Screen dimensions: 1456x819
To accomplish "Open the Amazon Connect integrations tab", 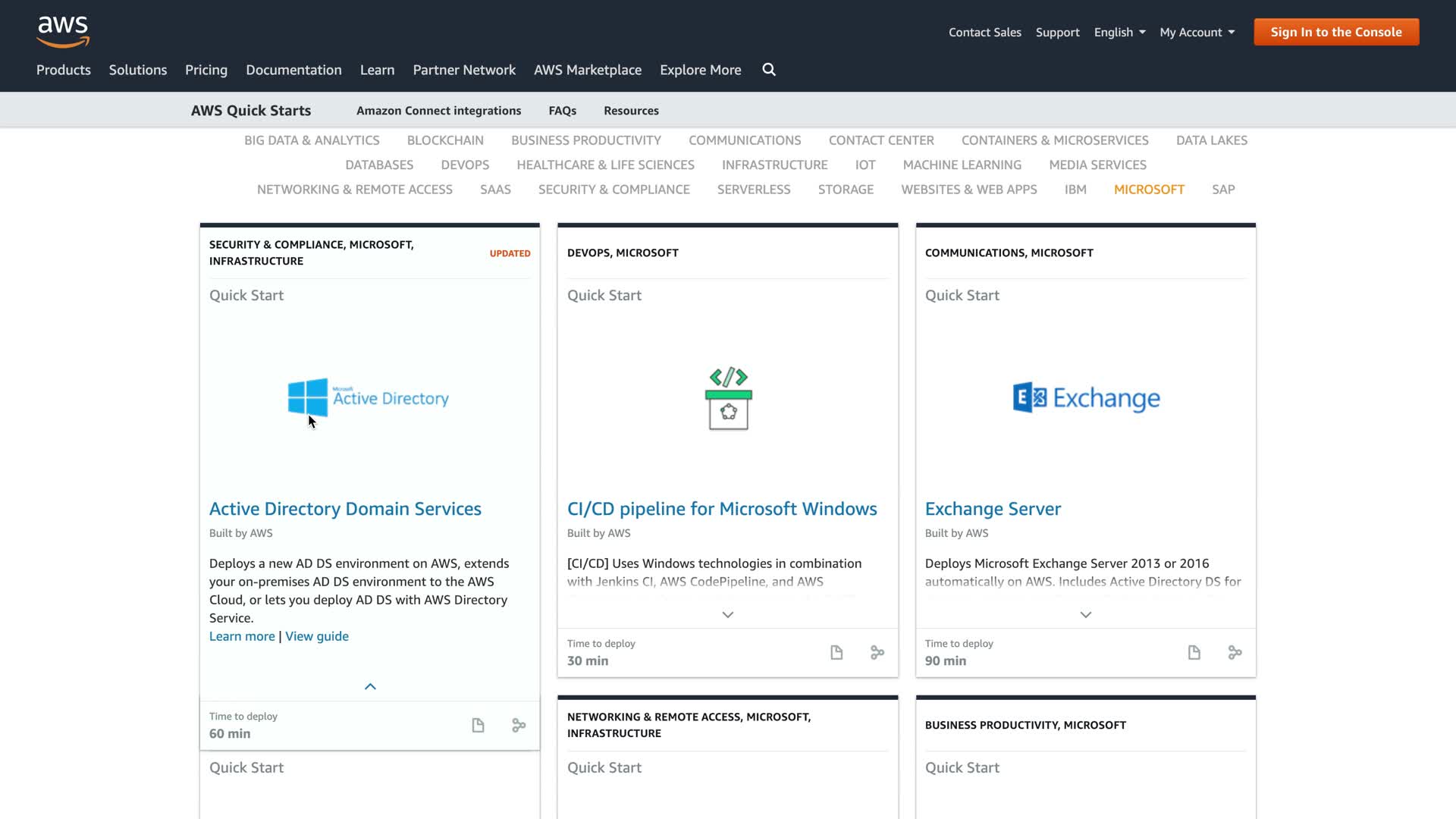I will pos(438,111).
